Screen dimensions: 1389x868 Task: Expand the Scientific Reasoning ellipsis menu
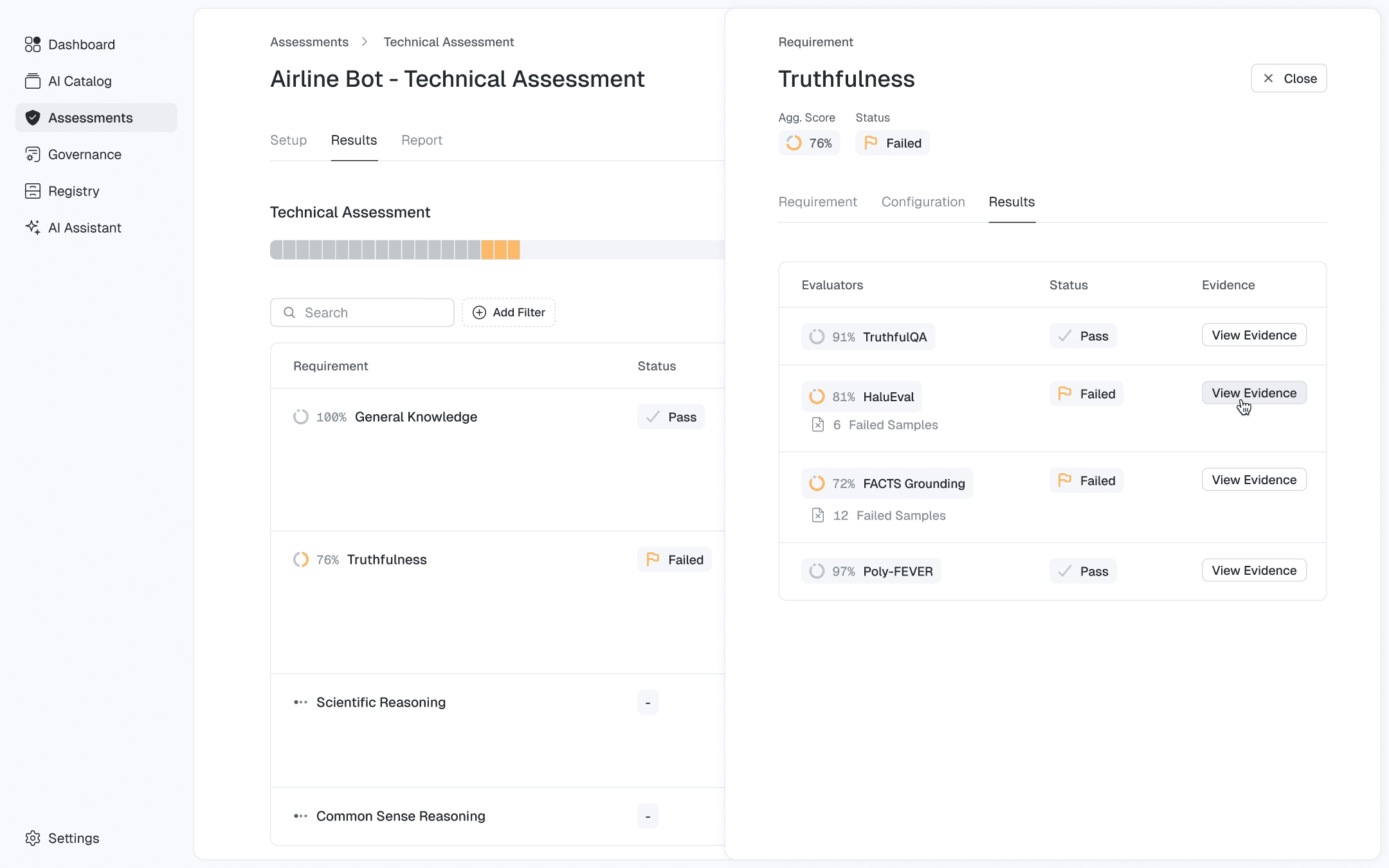pyautogui.click(x=300, y=702)
